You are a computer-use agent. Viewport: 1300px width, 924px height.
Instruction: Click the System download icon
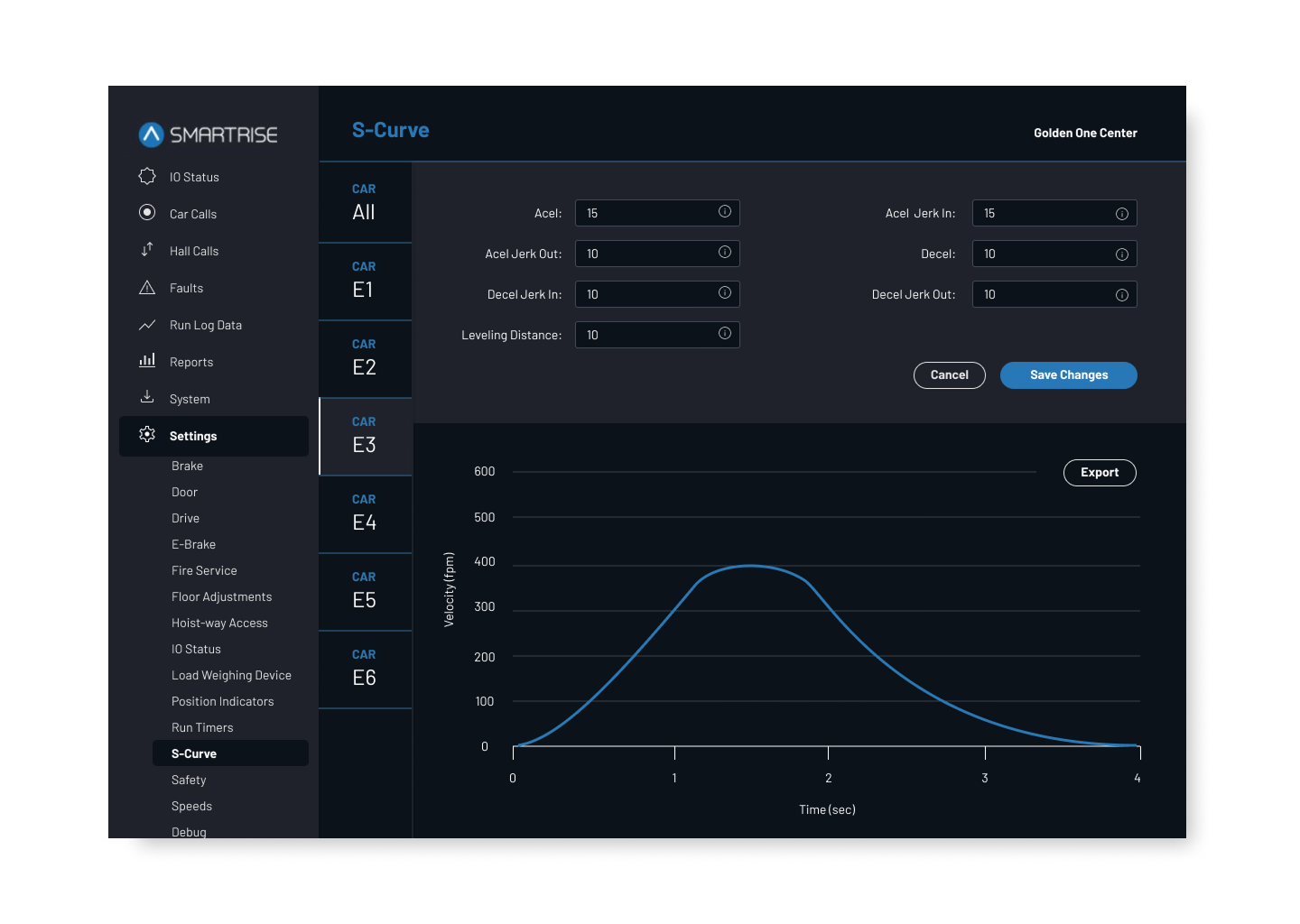[x=147, y=397]
